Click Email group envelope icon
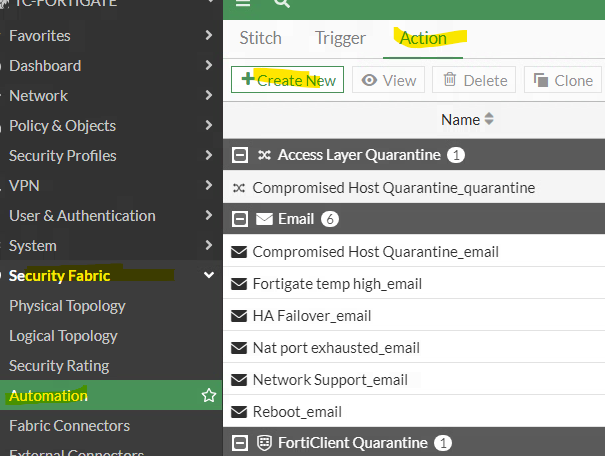This screenshot has height=456, width=605. click(x=264, y=219)
